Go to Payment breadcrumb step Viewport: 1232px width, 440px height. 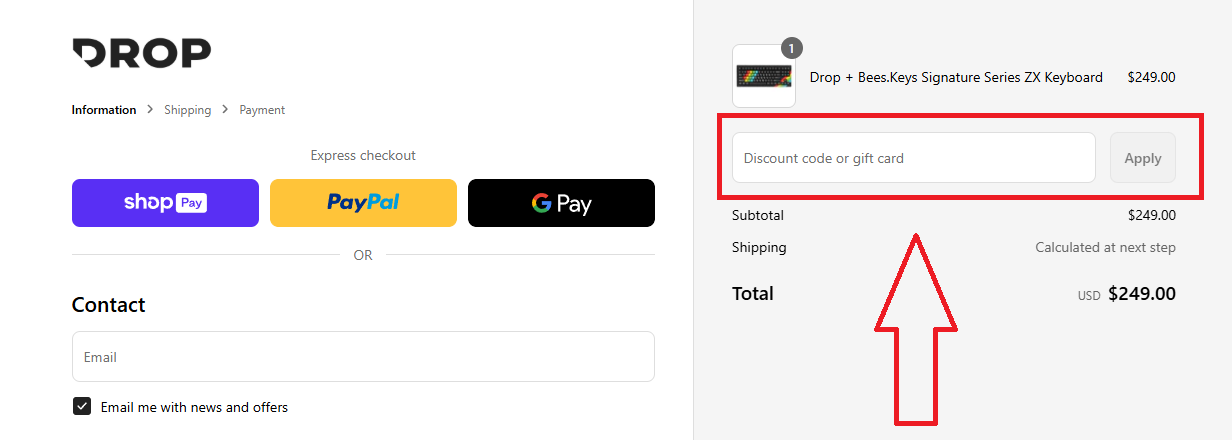(262, 110)
